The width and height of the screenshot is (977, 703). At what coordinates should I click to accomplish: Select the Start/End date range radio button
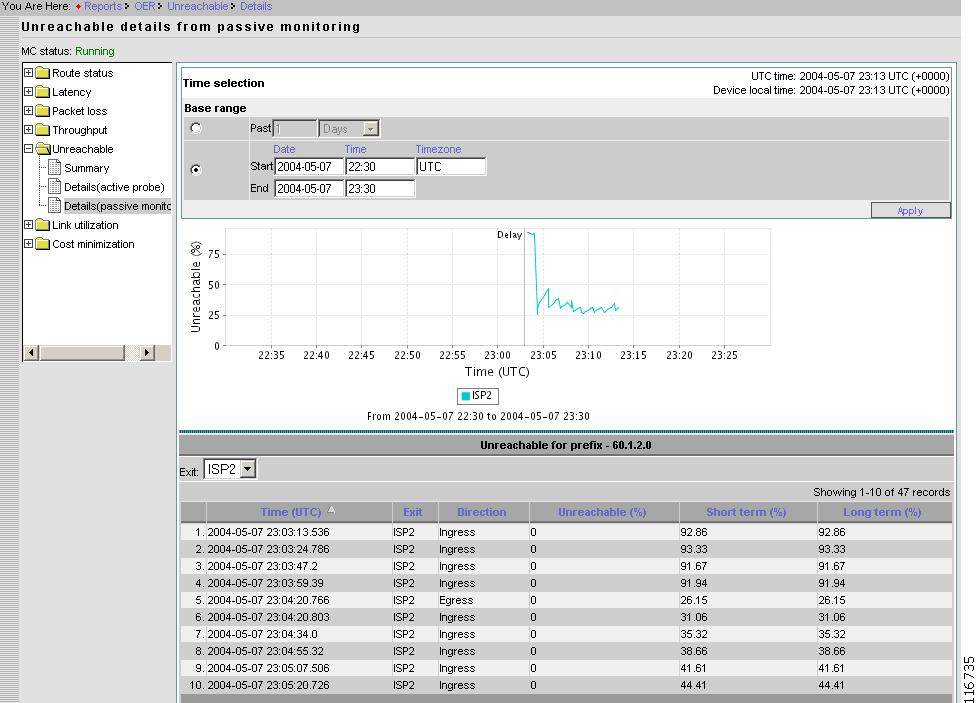[196, 169]
